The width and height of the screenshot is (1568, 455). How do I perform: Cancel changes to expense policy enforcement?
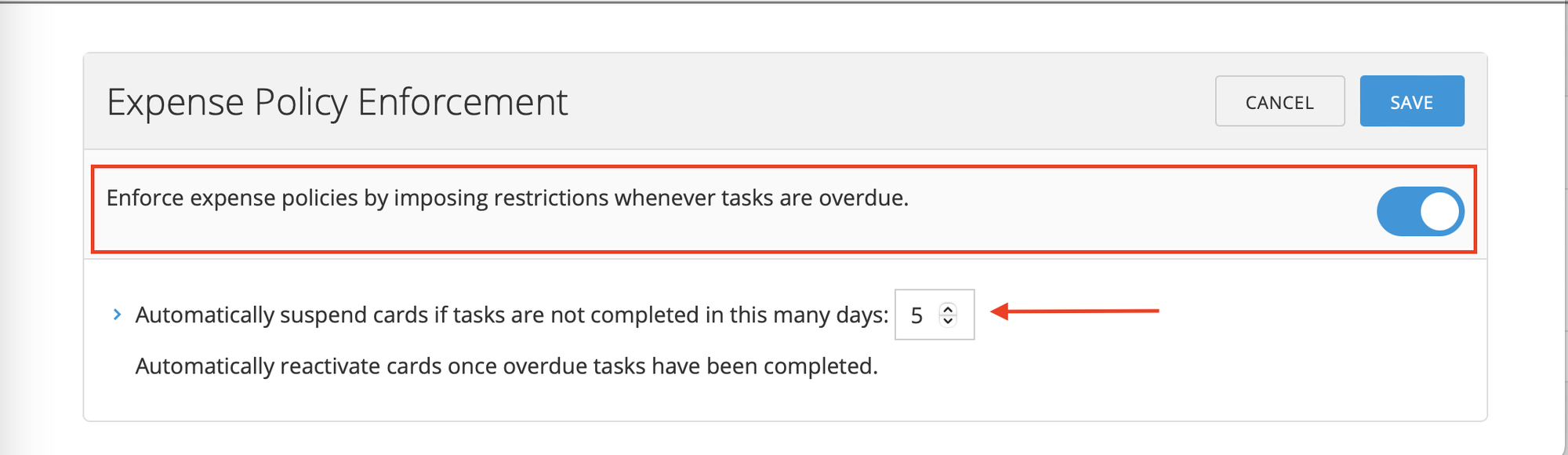(x=1279, y=101)
